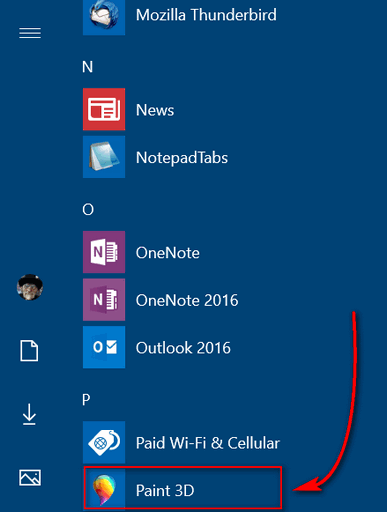Open the Pictures sidebar icon

coord(30,478)
